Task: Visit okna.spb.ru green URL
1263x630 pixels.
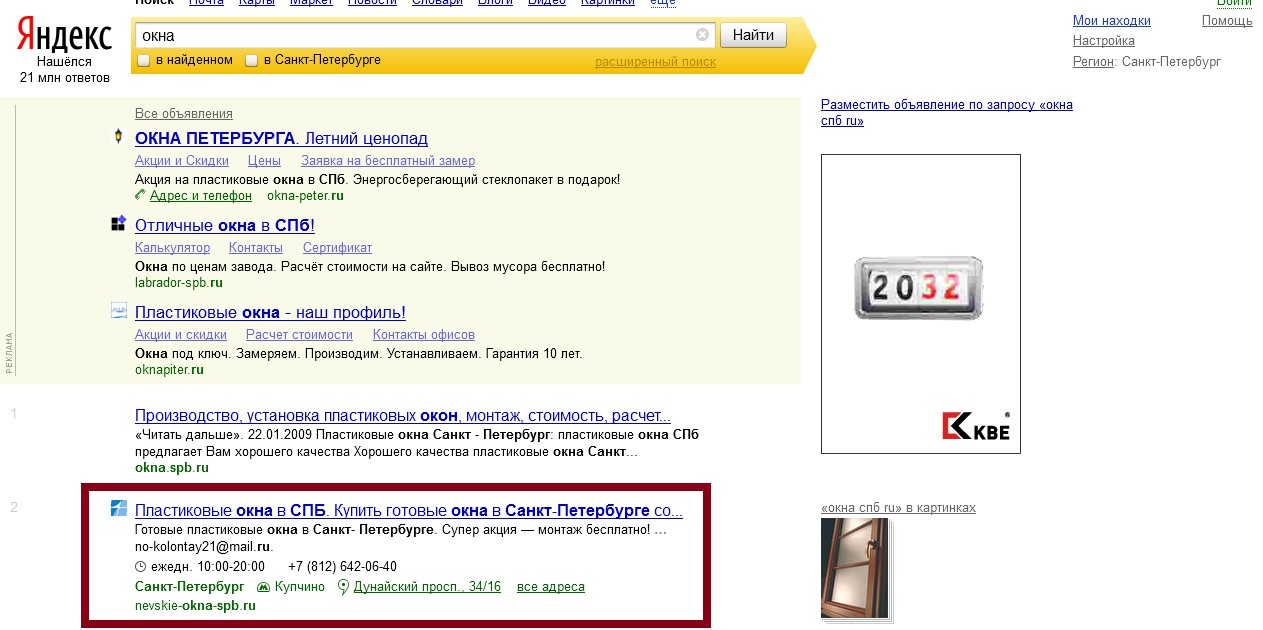Action: [x=171, y=468]
